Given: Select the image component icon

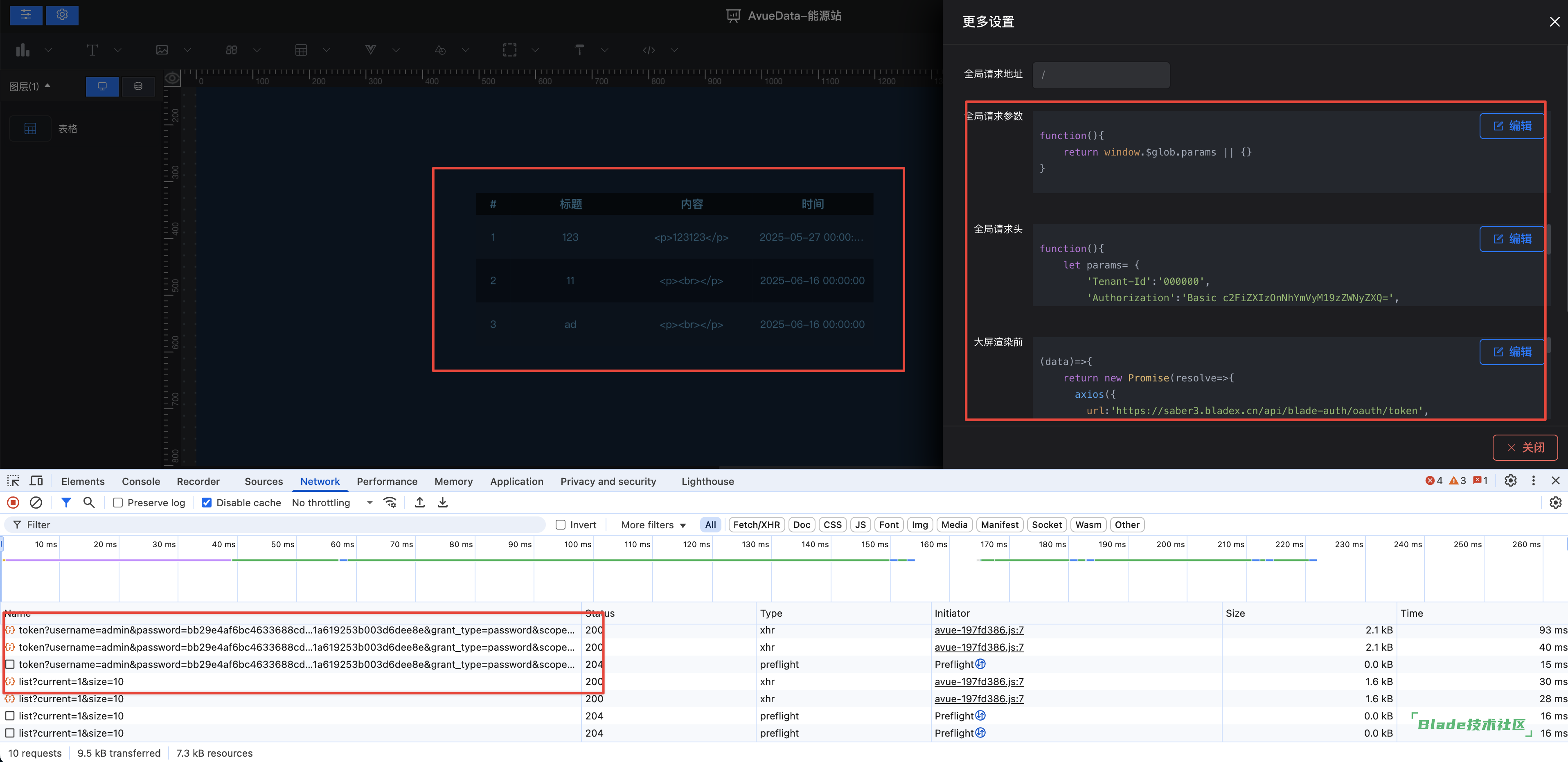Looking at the screenshot, I should 162,50.
